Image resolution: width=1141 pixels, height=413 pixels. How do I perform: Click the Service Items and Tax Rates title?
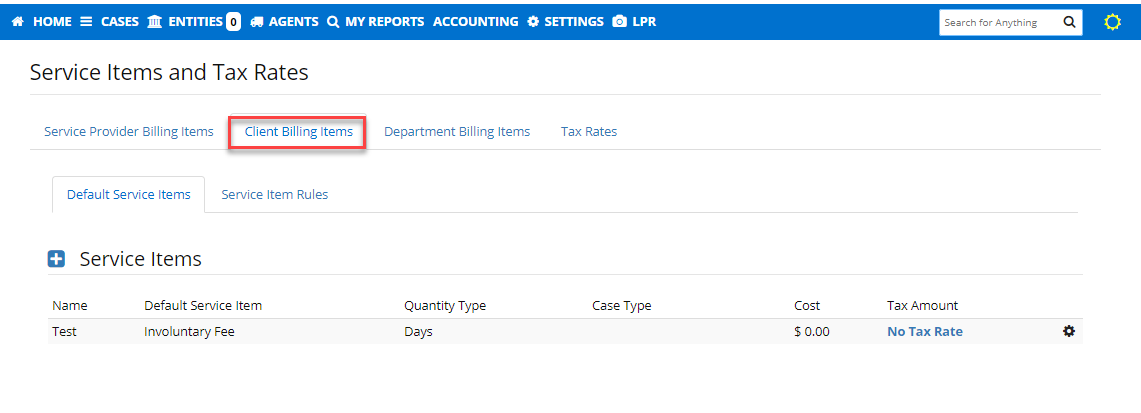(169, 72)
